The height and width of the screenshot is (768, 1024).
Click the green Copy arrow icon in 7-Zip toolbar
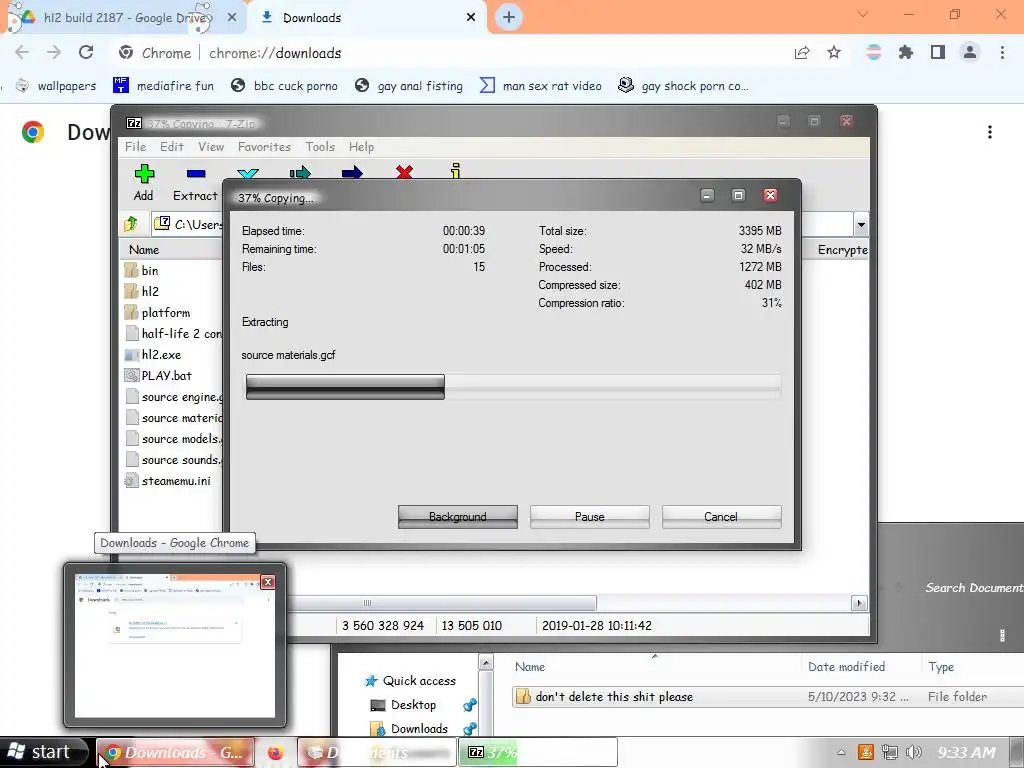tap(300, 172)
